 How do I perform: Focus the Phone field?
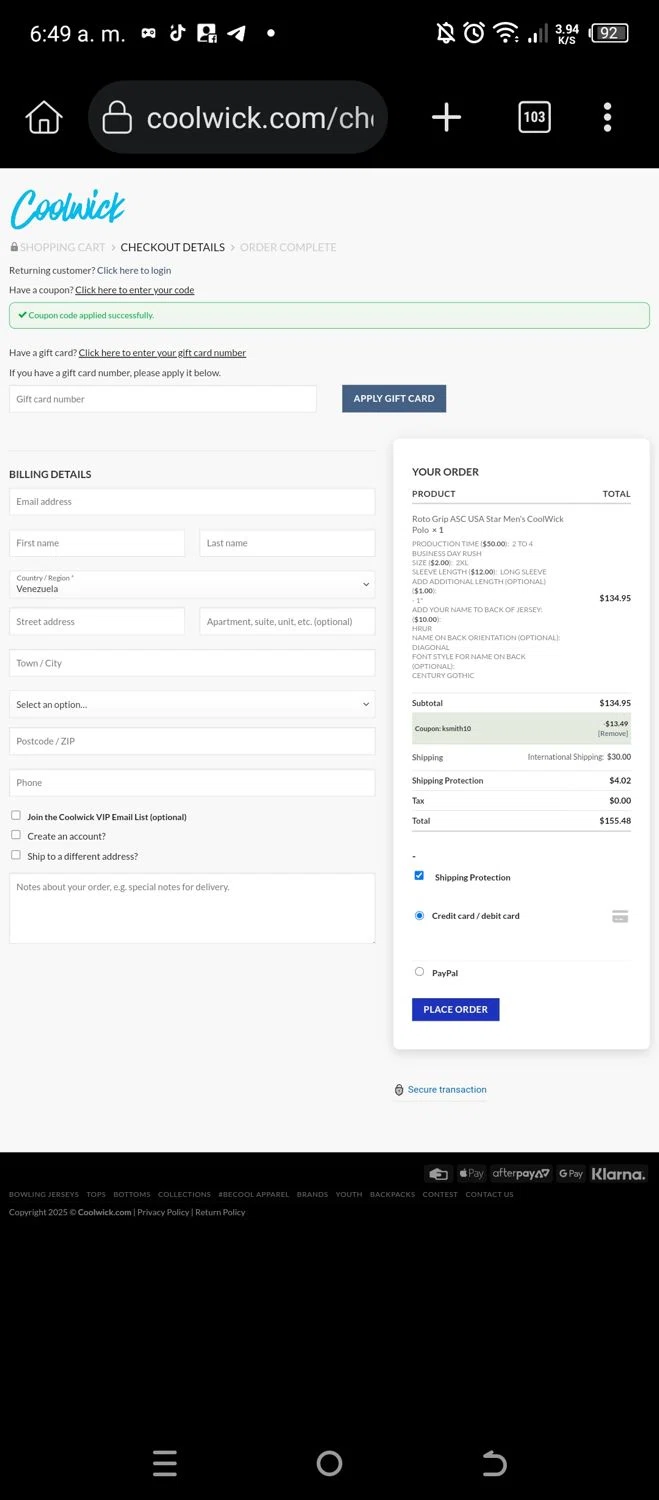point(192,783)
